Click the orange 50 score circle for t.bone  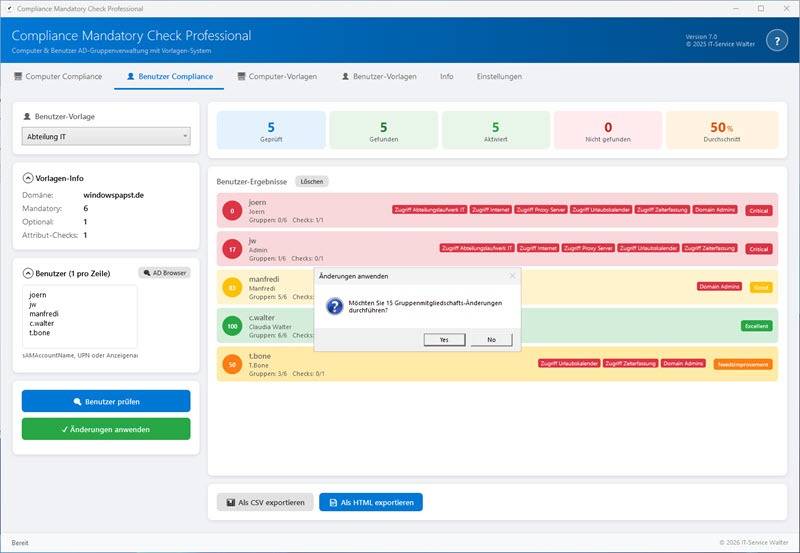[232, 365]
